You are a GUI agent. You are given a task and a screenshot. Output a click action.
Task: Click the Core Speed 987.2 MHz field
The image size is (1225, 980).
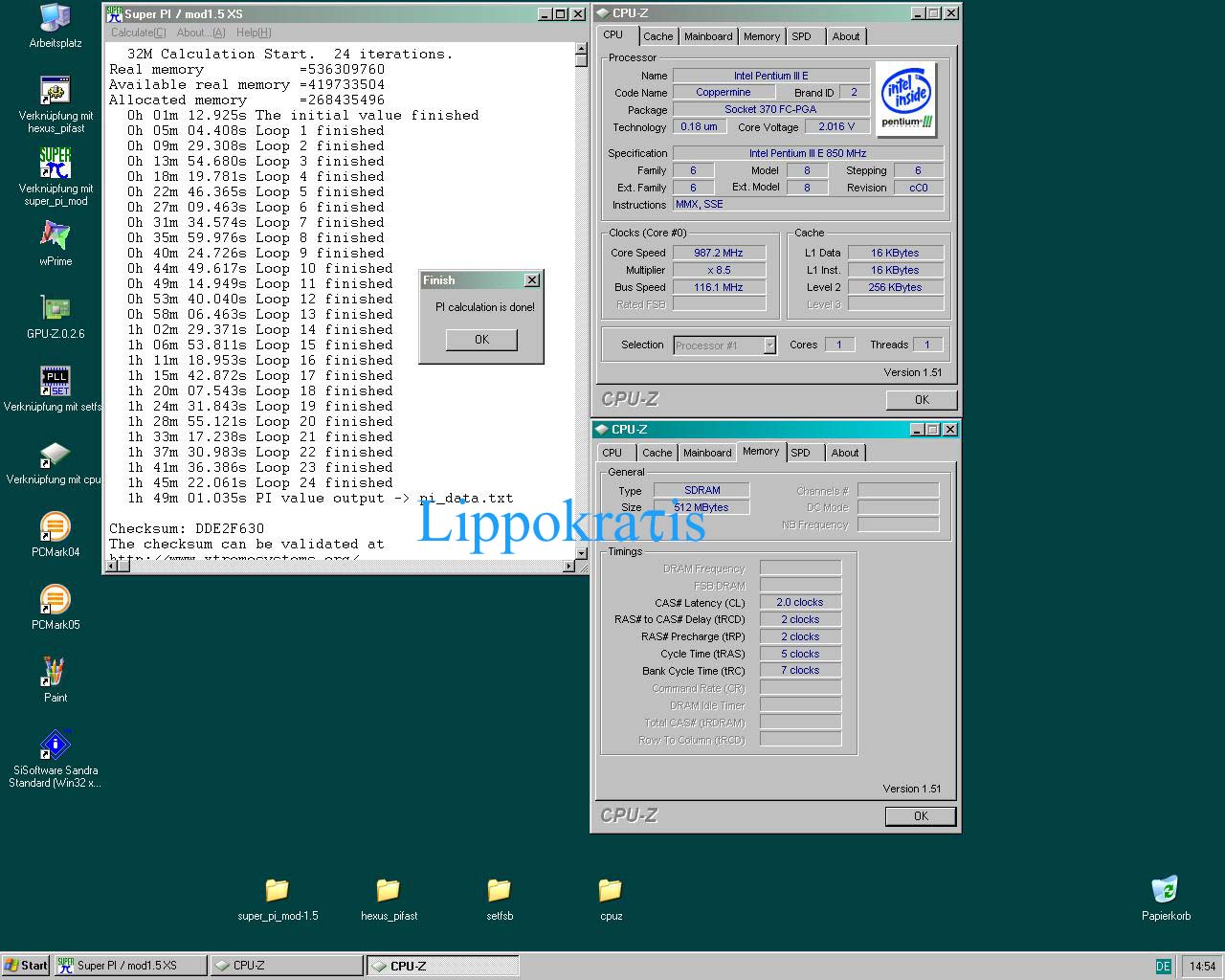point(719,253)
